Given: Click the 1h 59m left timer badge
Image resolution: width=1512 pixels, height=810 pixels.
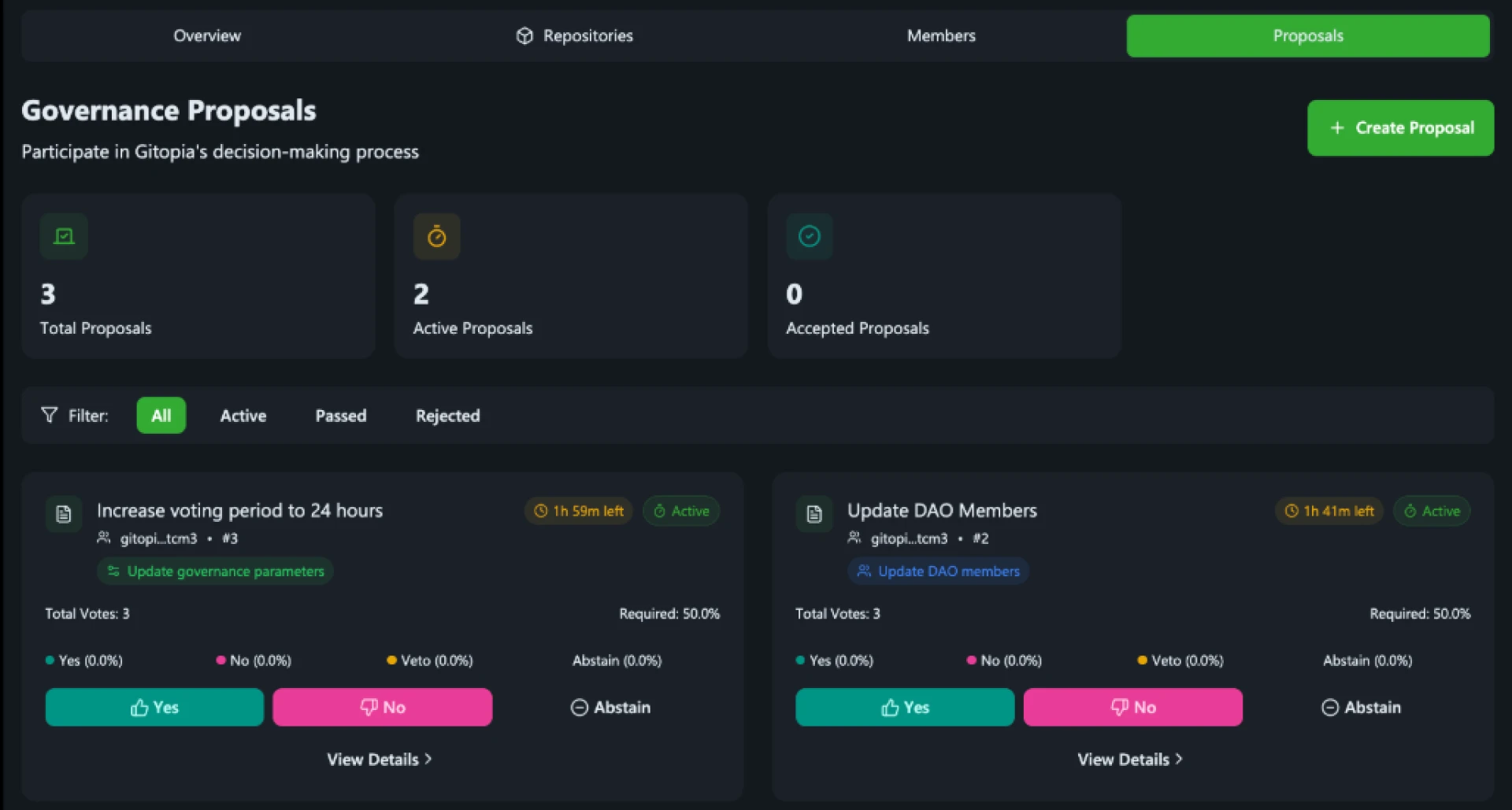Looking at the screenshot, I should (579, 511).
